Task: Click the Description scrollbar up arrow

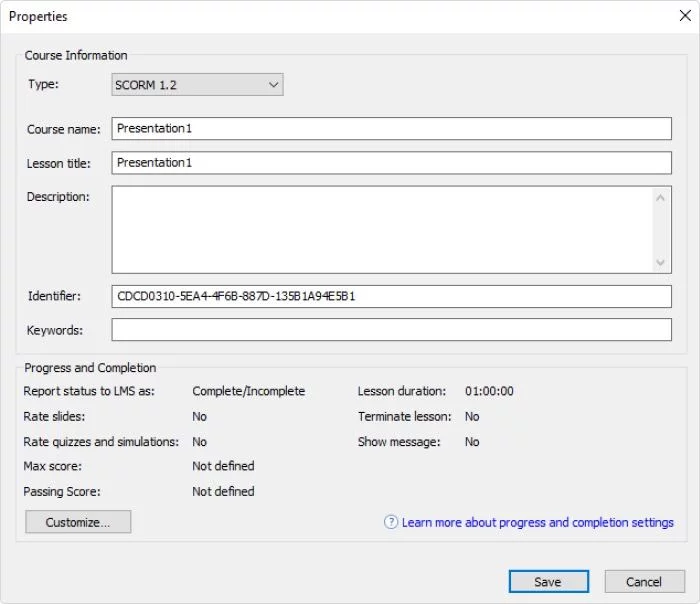Action: pos(661,197)
